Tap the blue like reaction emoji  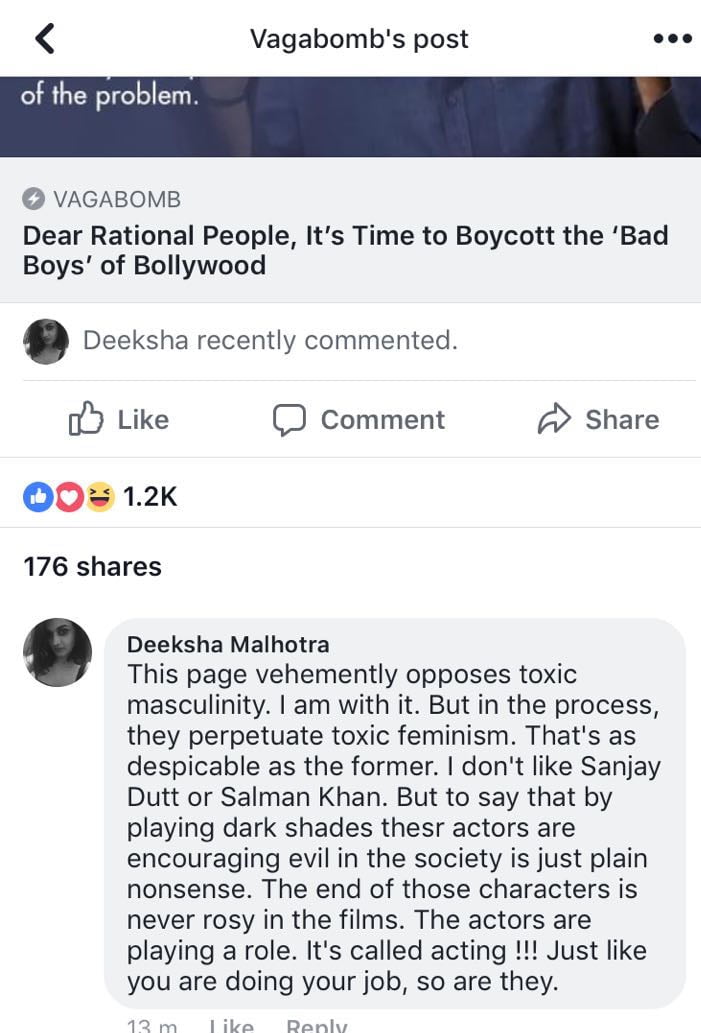pyautogui.click(x=38, y=496)
